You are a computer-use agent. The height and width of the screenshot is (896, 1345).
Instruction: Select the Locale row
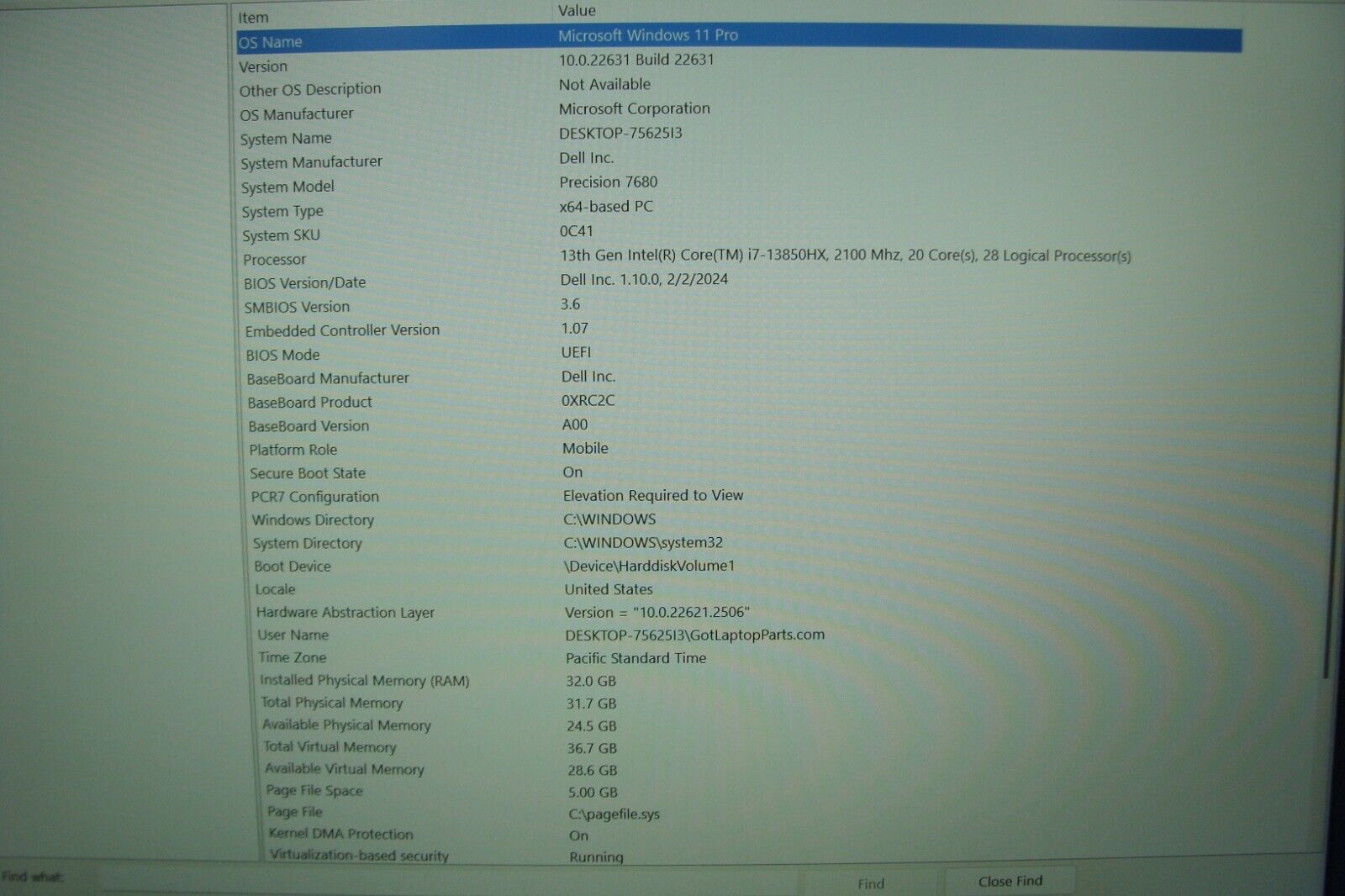[x=275, y=589]
